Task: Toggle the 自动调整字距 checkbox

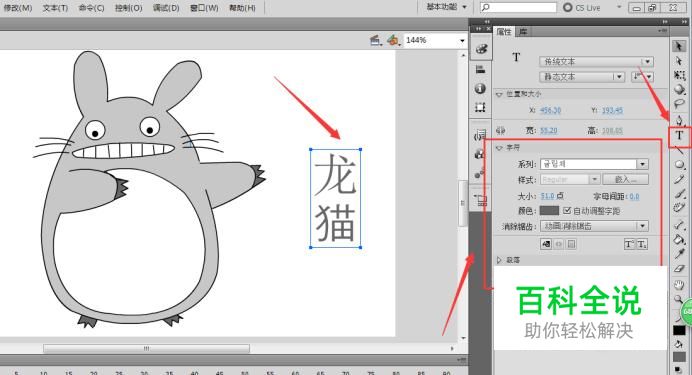Action: (567, 211)
